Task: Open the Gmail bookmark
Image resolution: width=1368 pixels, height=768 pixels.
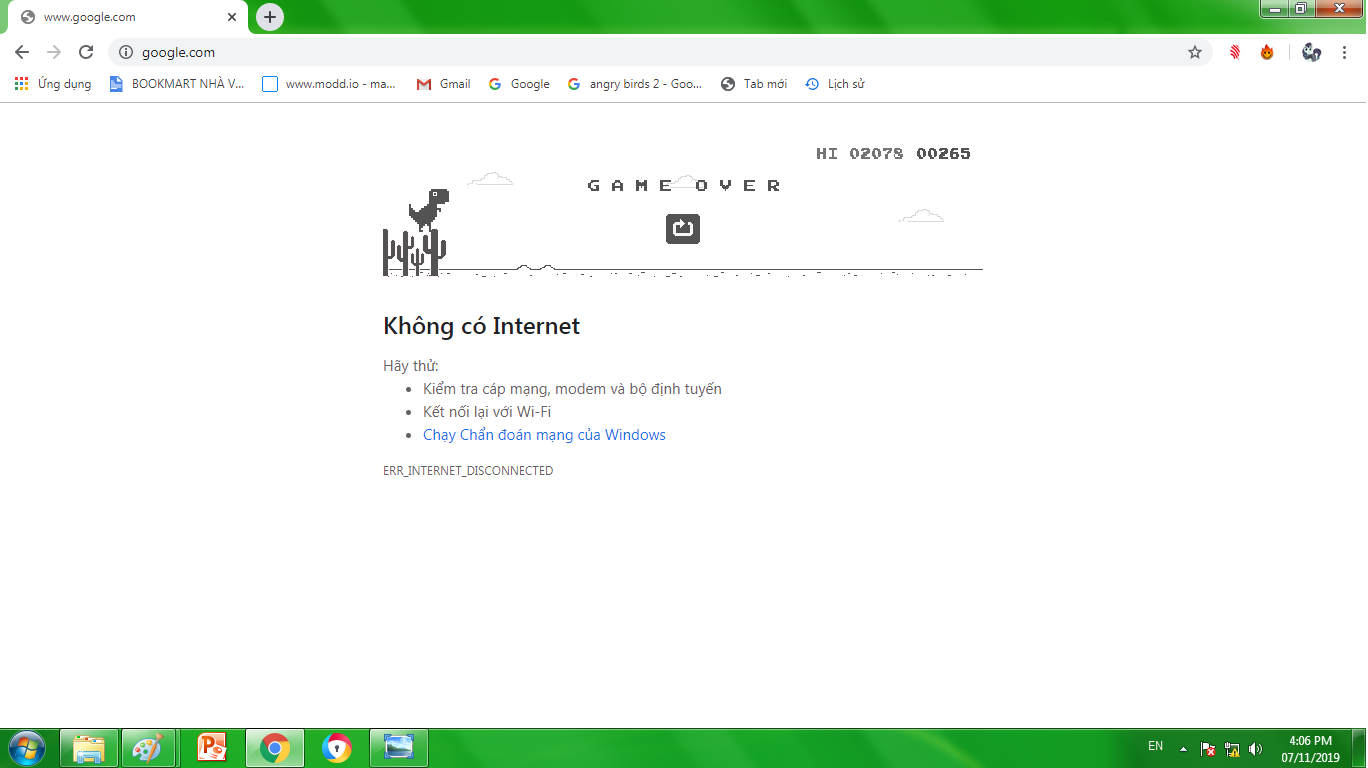Action: point(444,84)
